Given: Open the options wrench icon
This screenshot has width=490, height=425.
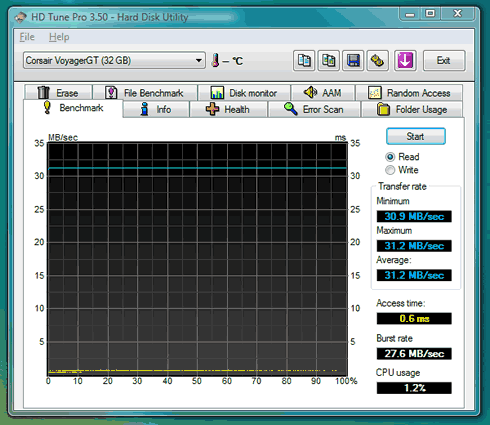Looking at the screenshot, I should [x=377, y=61].
